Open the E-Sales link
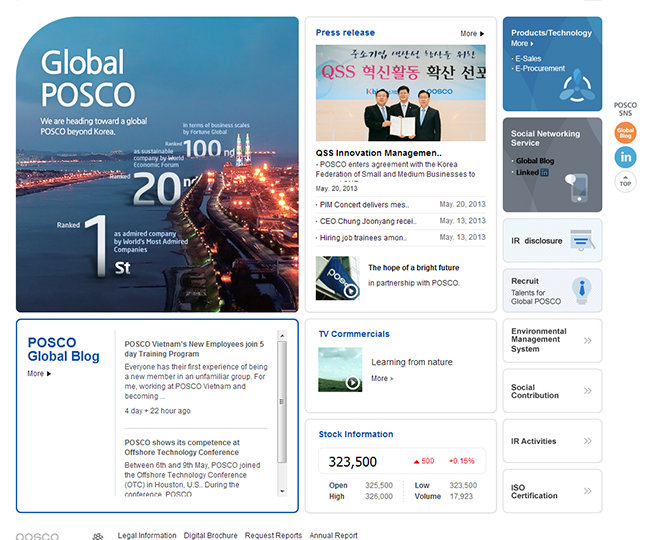 point(528,58)
